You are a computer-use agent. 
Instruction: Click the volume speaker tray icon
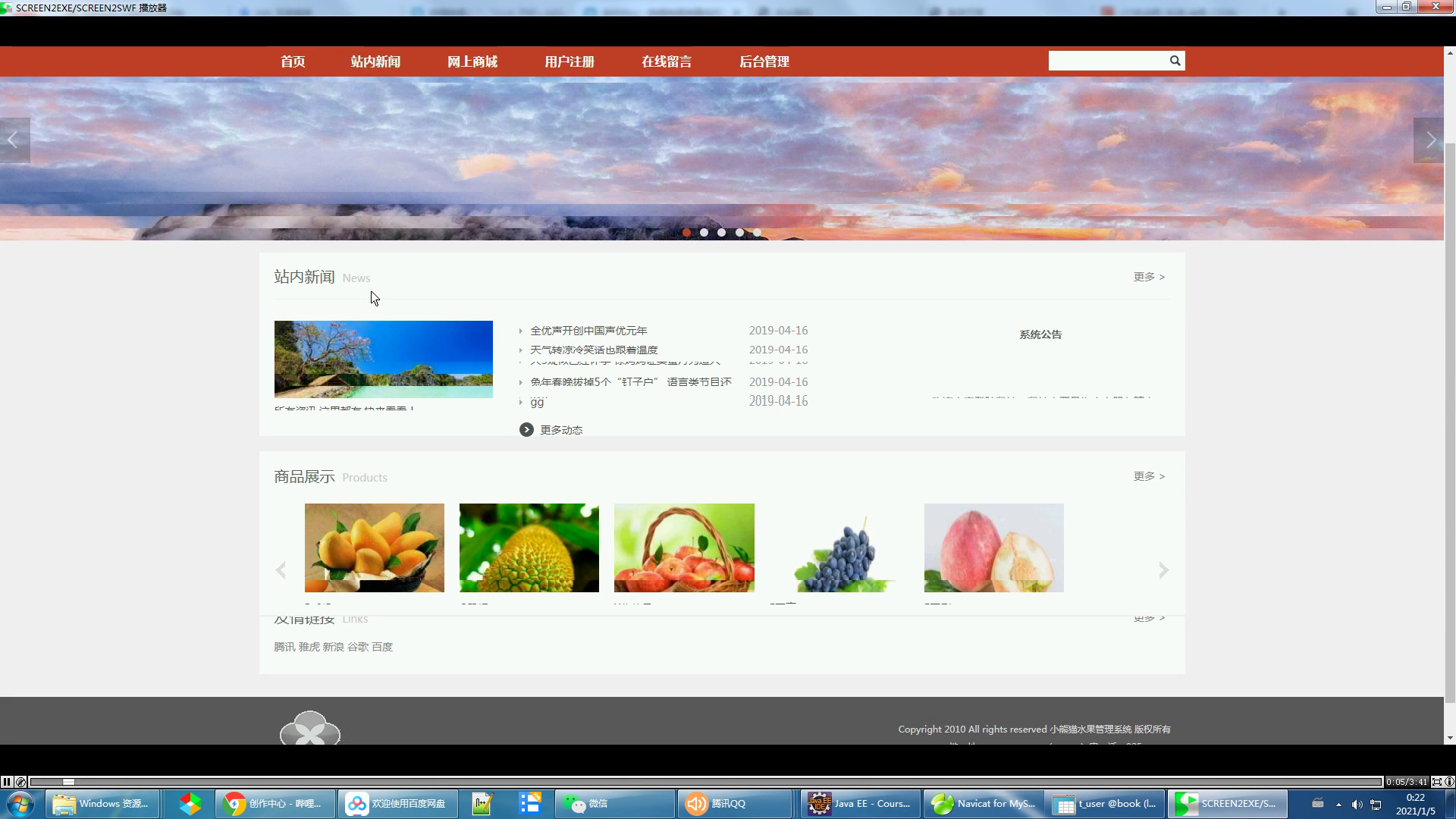1357,805
